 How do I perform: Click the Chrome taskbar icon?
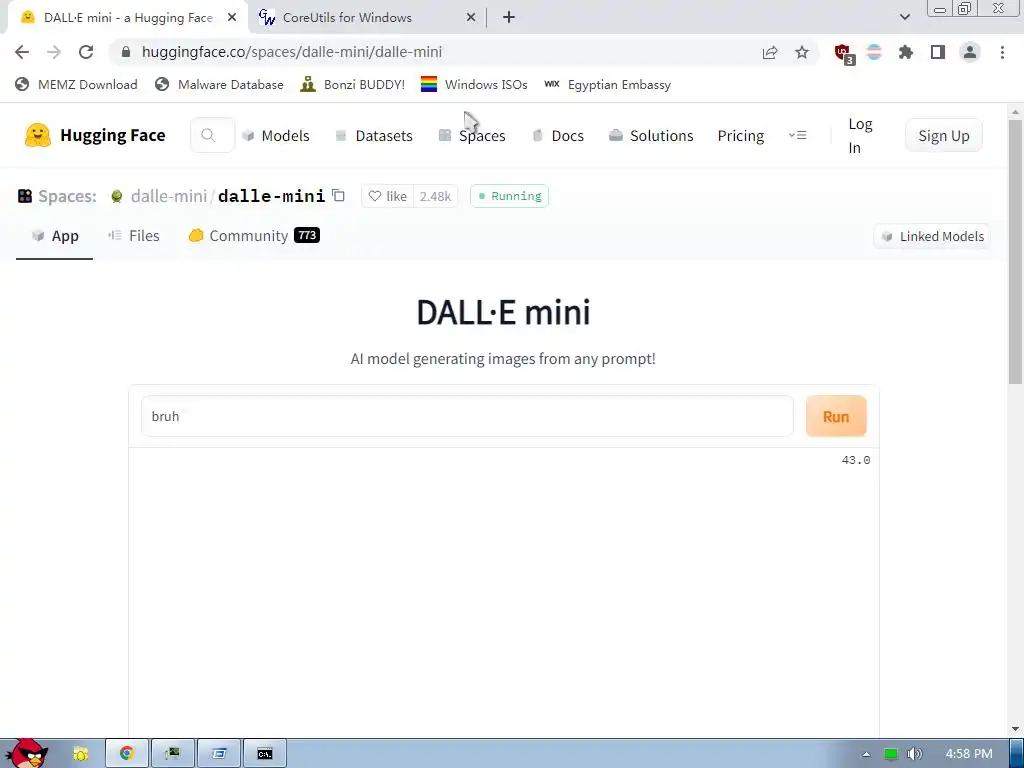[x=127, y=754]
